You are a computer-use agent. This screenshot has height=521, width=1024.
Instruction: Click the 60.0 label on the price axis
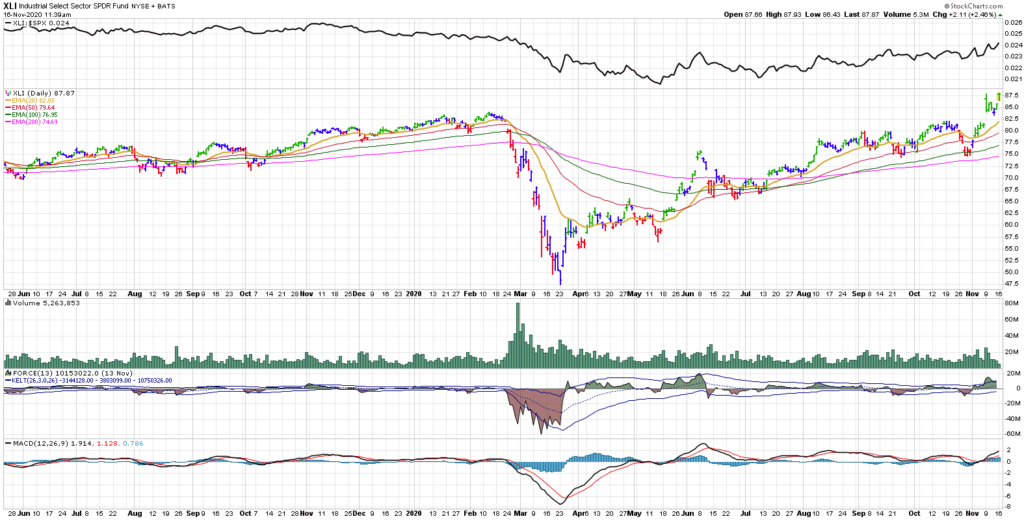(1011, 225)
